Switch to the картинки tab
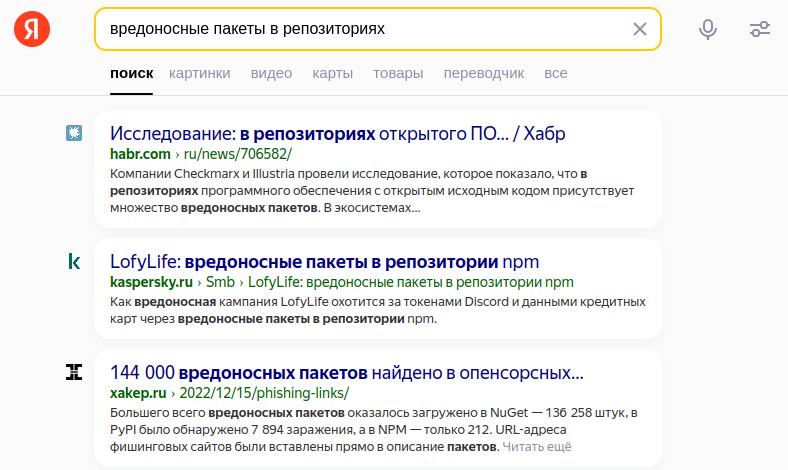The image size is (788, 470). (x=200, y=73)
